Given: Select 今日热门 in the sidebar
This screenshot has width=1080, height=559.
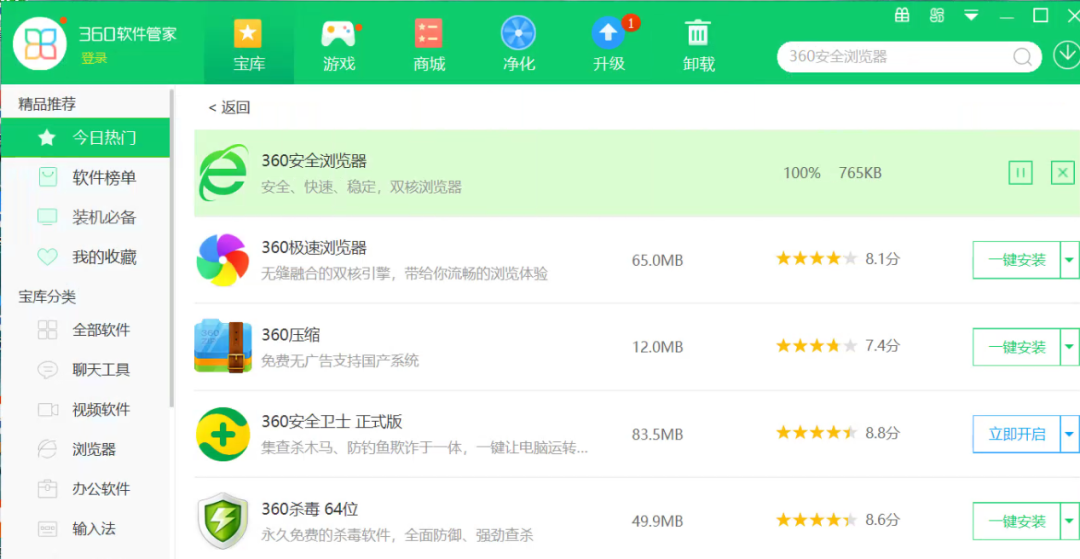Looking at the screenshot, I should (85, 138).
